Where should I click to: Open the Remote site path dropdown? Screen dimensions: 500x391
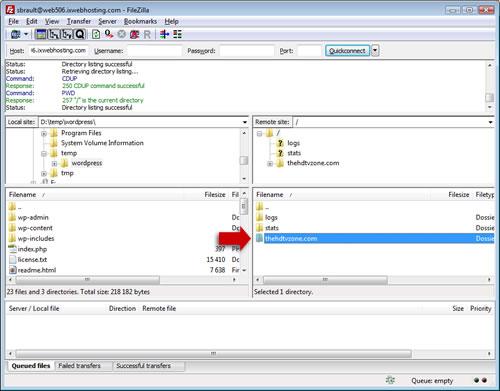click(x=490, y=122)
